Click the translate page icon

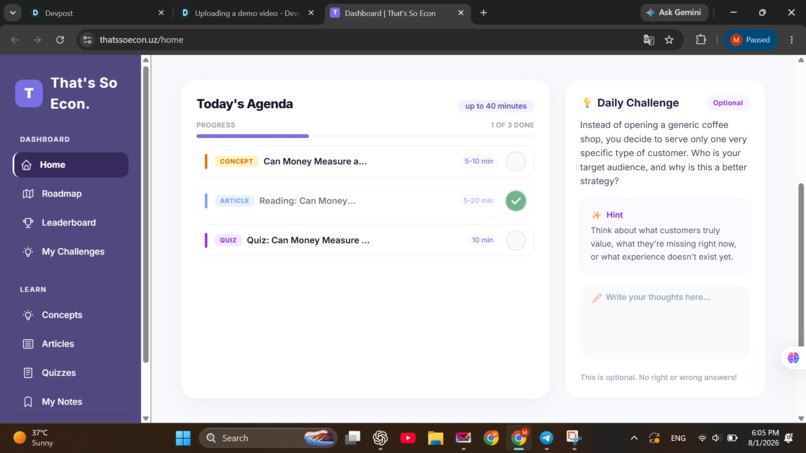(649, 40)
